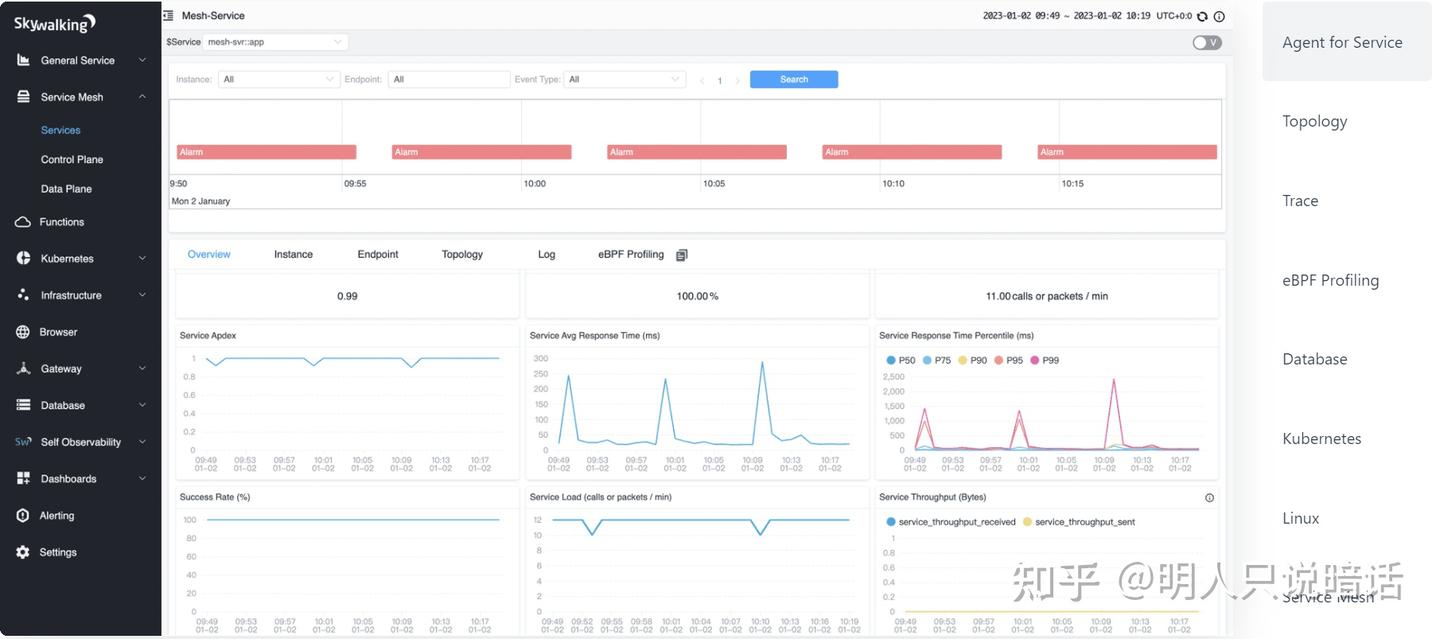This screenshot has width=1440, height=639.
Task: Click the blue Search button
Action: (794, 79)
